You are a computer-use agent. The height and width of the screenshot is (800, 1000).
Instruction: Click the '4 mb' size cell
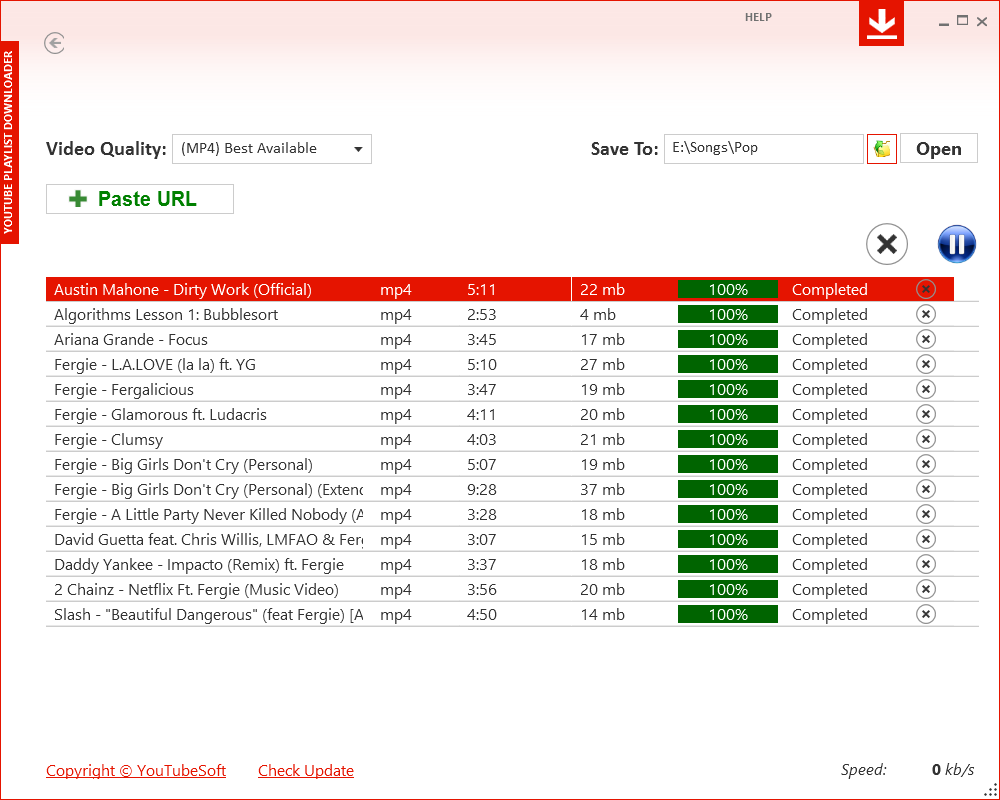598,315
